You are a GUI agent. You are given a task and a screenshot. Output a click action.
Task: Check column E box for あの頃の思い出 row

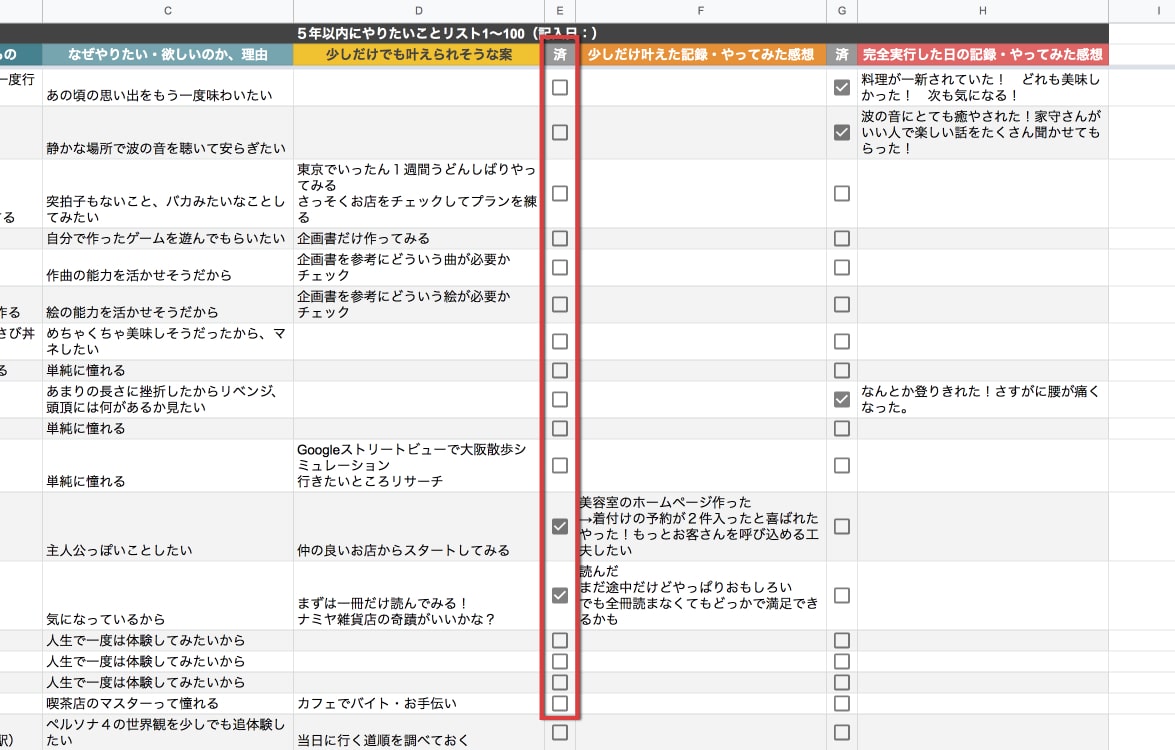560,87
